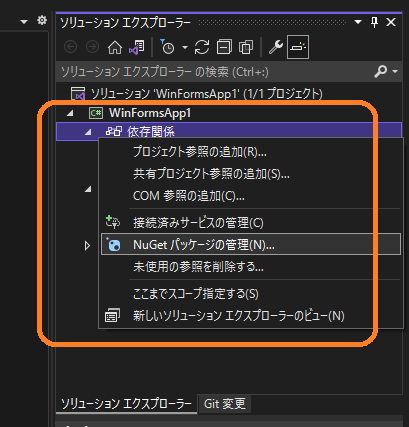Open the pending changes filter clock icon
The height and width of the screenshot is (427, 409).
pyautogui.click(x=168, y=47)
